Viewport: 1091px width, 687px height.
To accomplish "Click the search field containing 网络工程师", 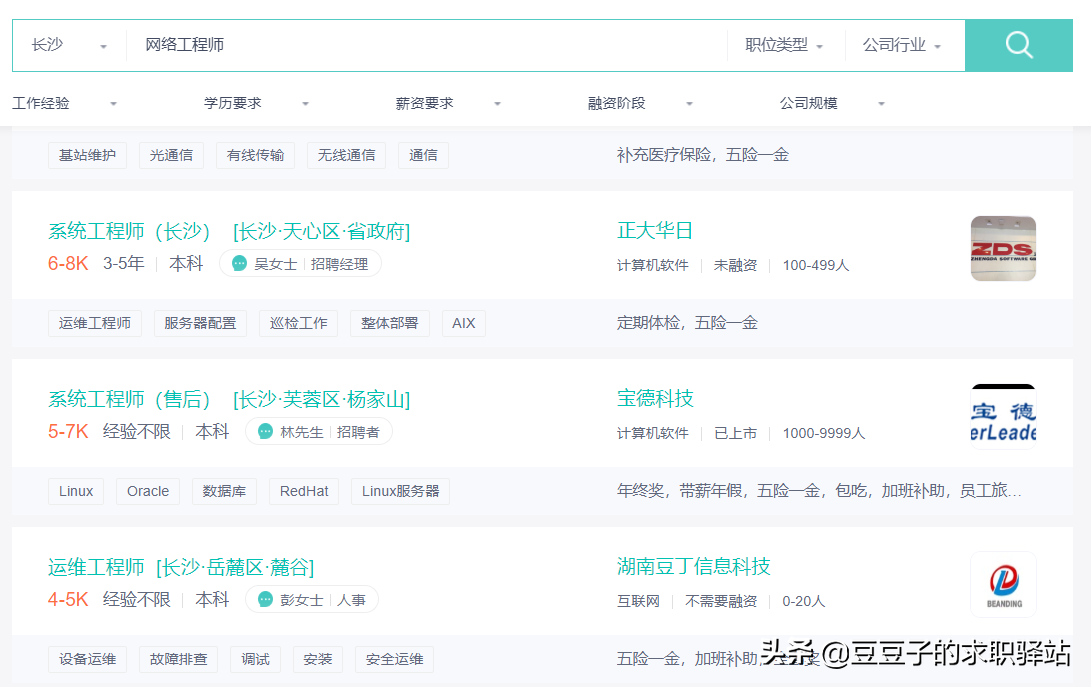I will tap(430, 45).
